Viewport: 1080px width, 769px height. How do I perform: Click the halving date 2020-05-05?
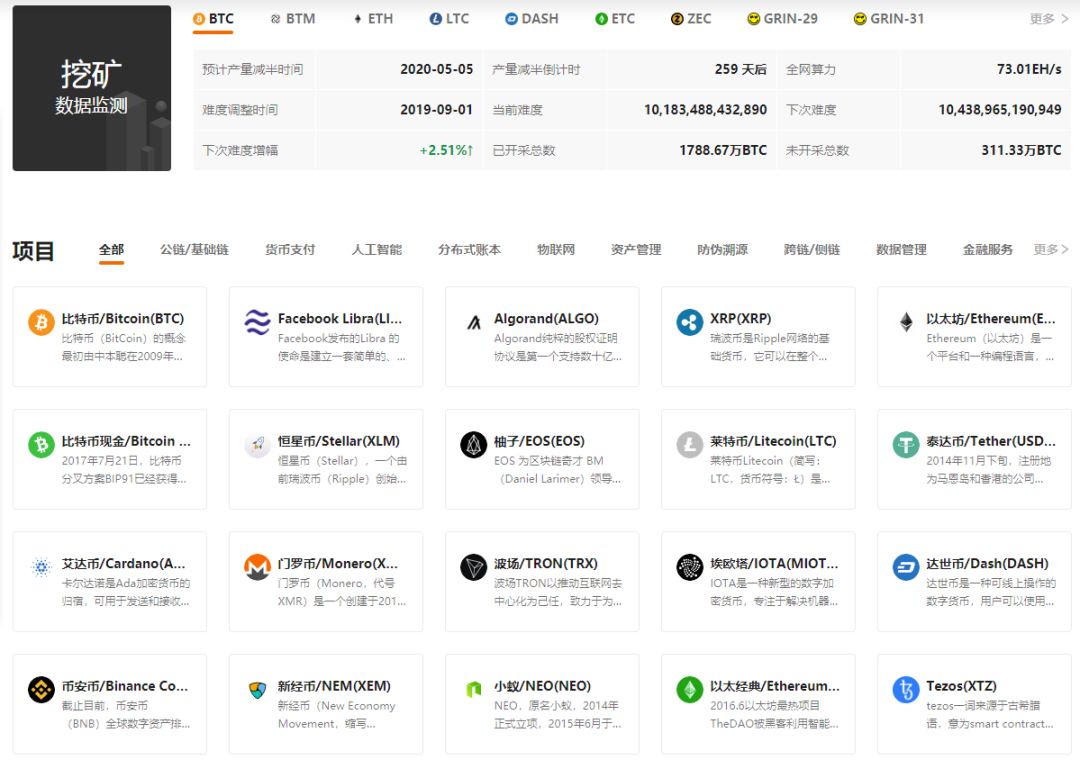click(x=437, y=69)
